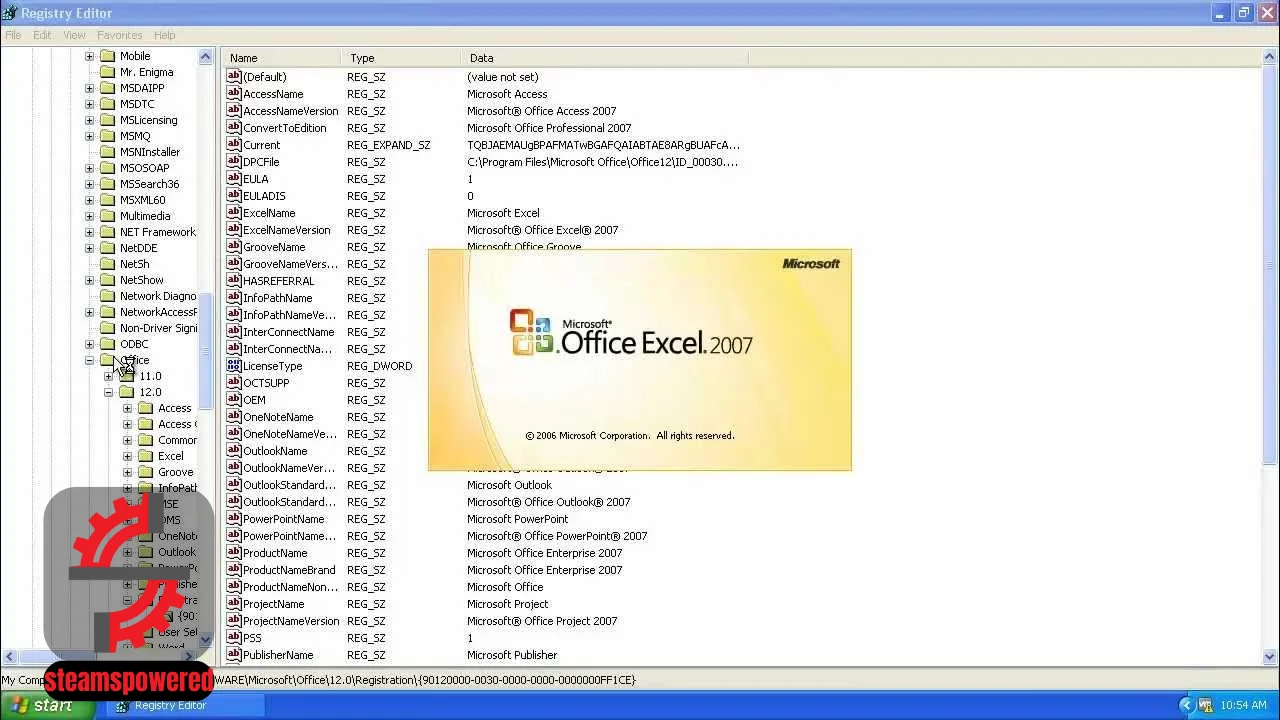
Task: Select the MSOSOAP folder icon
Action: click(x=107, y=168)
